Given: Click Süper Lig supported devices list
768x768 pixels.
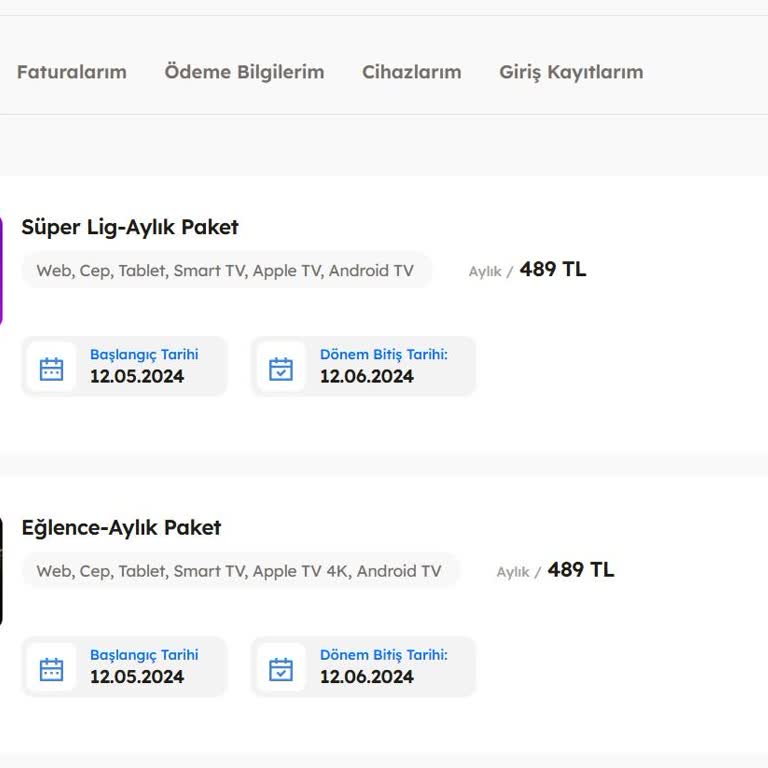Looking at the screenshot, I should [226, 270].
